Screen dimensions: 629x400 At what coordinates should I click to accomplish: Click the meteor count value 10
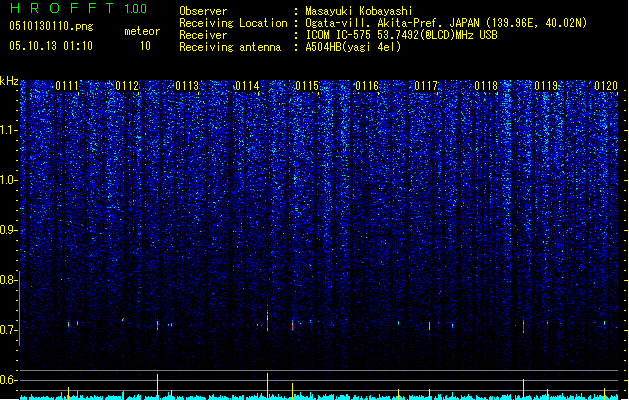click(x=145, y=46)
